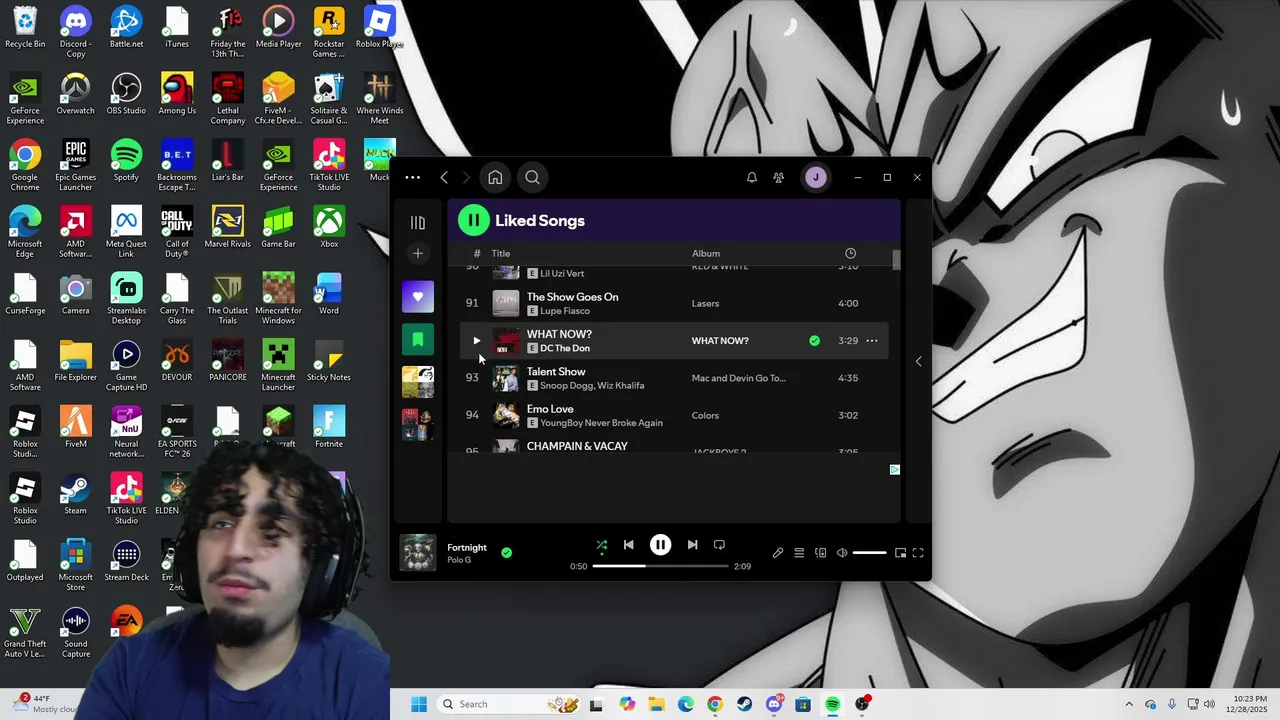Pause using the green Liked Songs button

pyautogui.click(x=474, y=220)
